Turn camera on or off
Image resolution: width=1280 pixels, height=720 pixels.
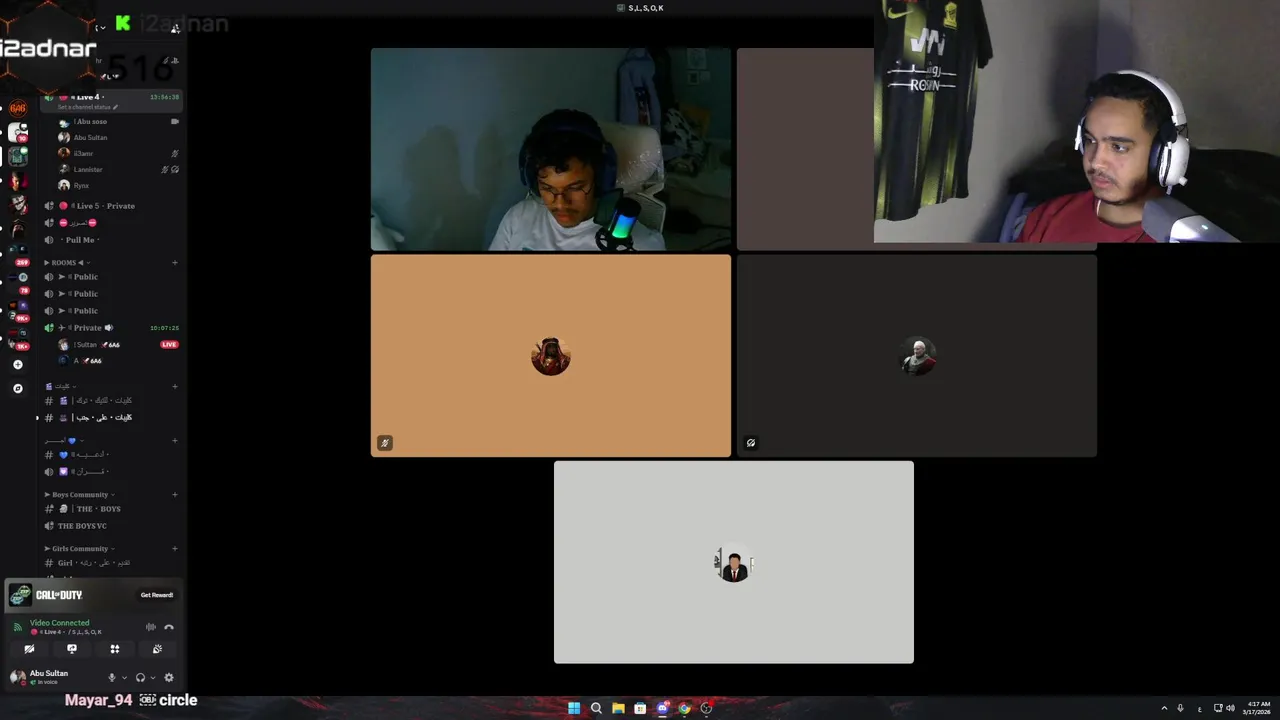[x=29, y=649]
